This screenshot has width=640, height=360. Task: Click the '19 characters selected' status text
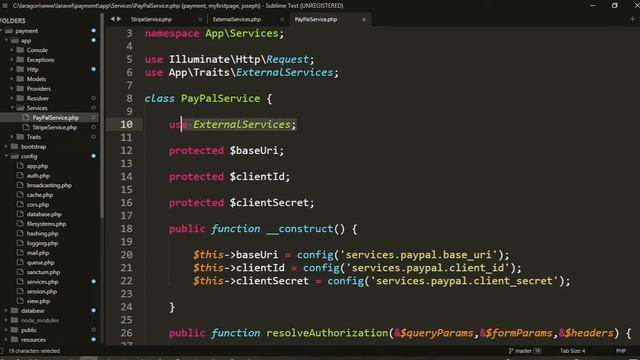click(x=34, y=351)
